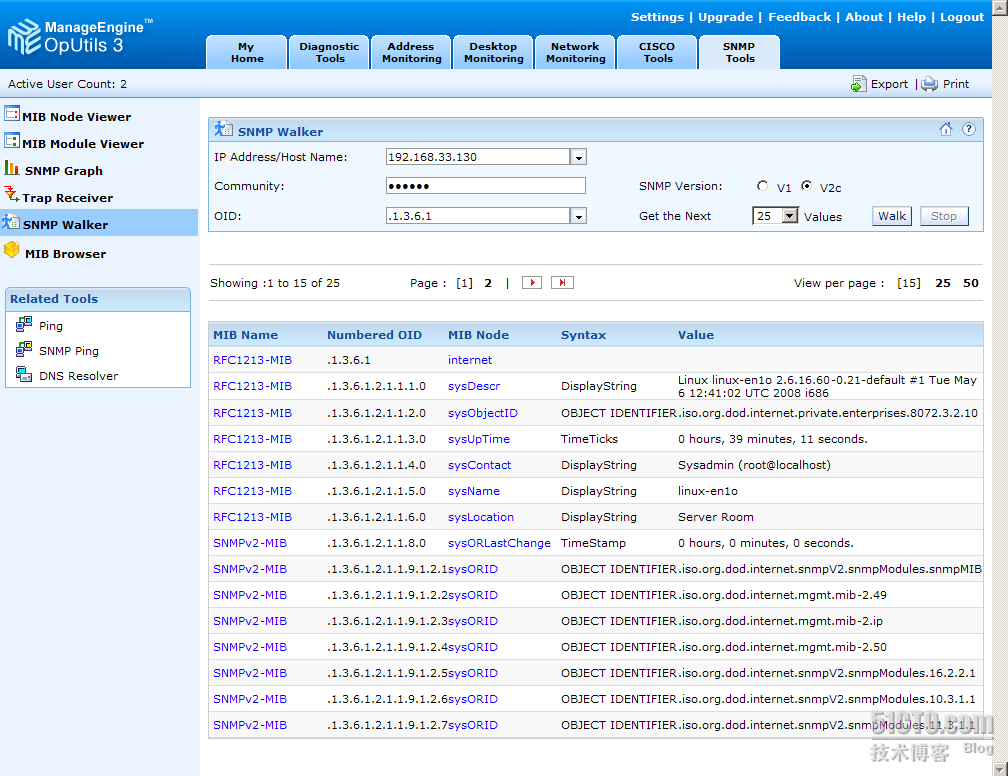Click the Community password field
The image size is (1008, 776).
[485, 186]
